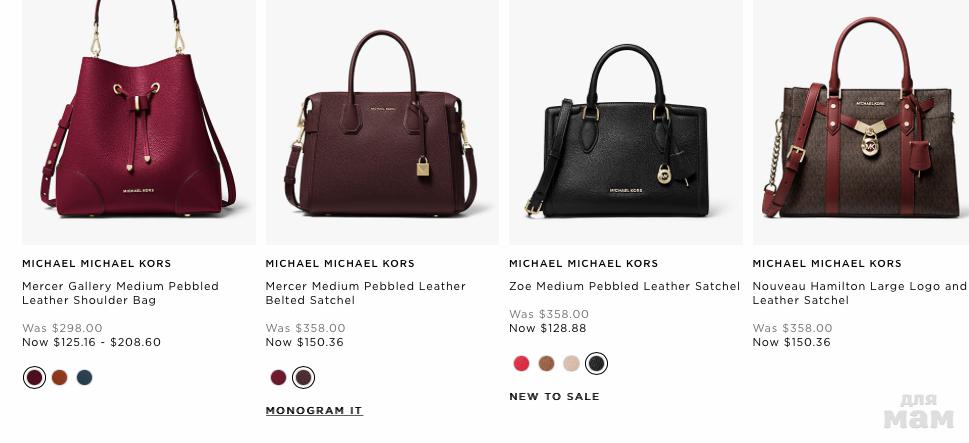Open the MONOGRAM IT link
The width and height of the screenshot is (969, 443).
click(314, 411)
